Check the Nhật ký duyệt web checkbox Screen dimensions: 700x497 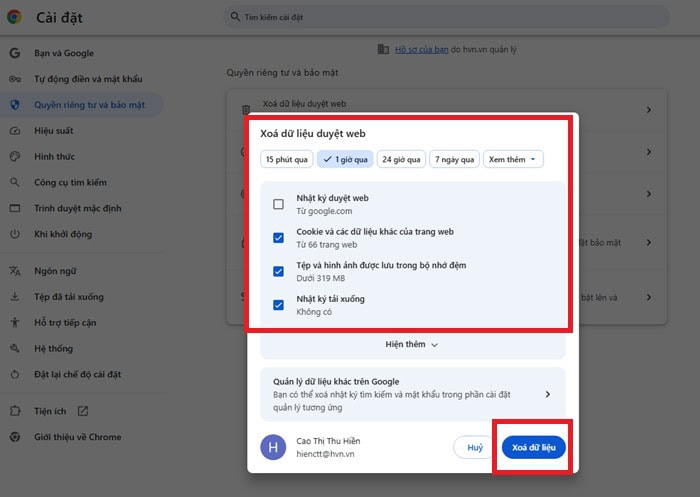pos(278,204)
